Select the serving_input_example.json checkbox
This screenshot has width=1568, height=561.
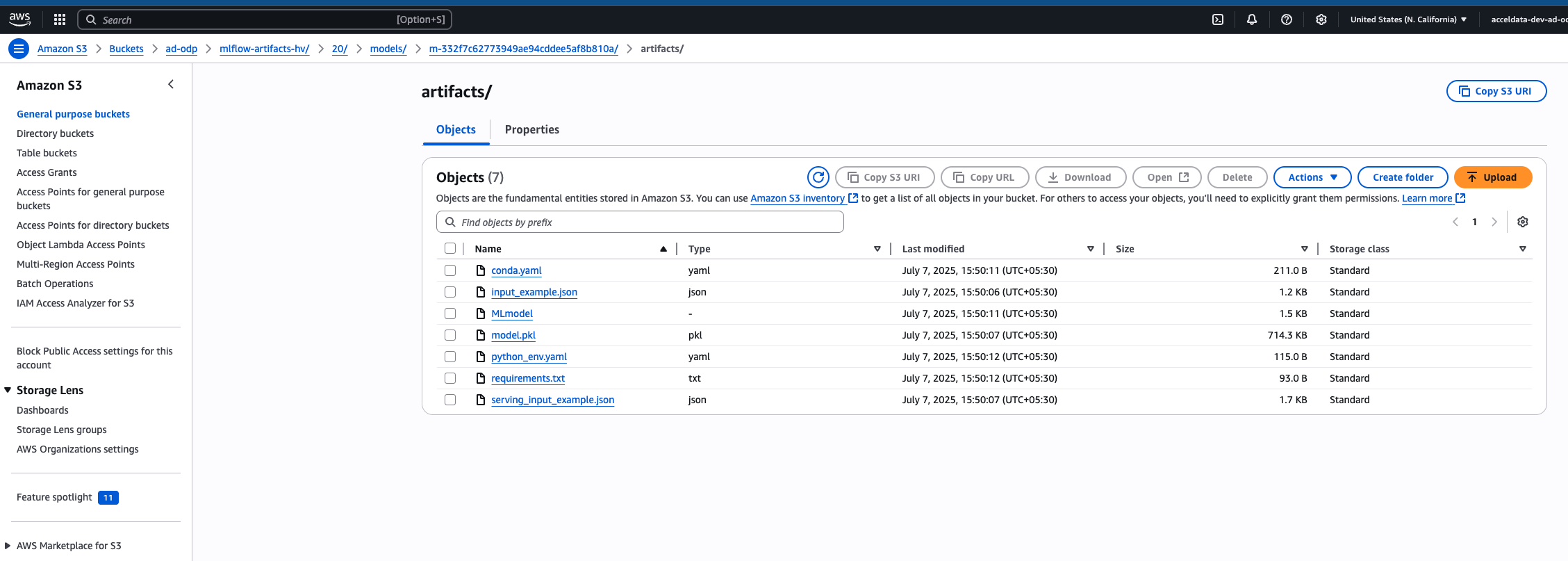pos(450,400)
